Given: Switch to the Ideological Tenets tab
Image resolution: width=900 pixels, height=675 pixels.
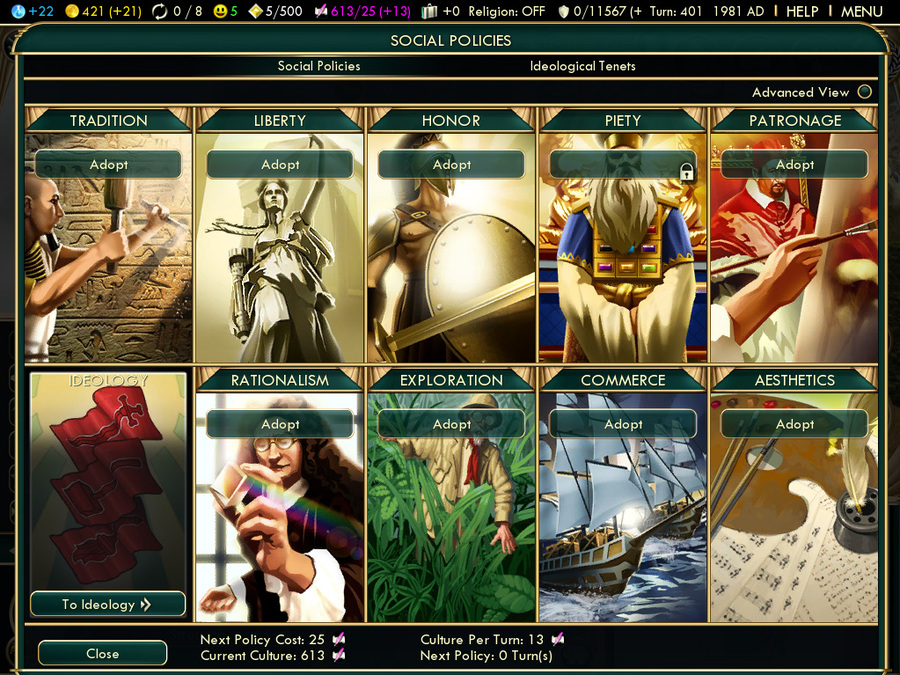Looking at the screenshot, I should point(583,66).
